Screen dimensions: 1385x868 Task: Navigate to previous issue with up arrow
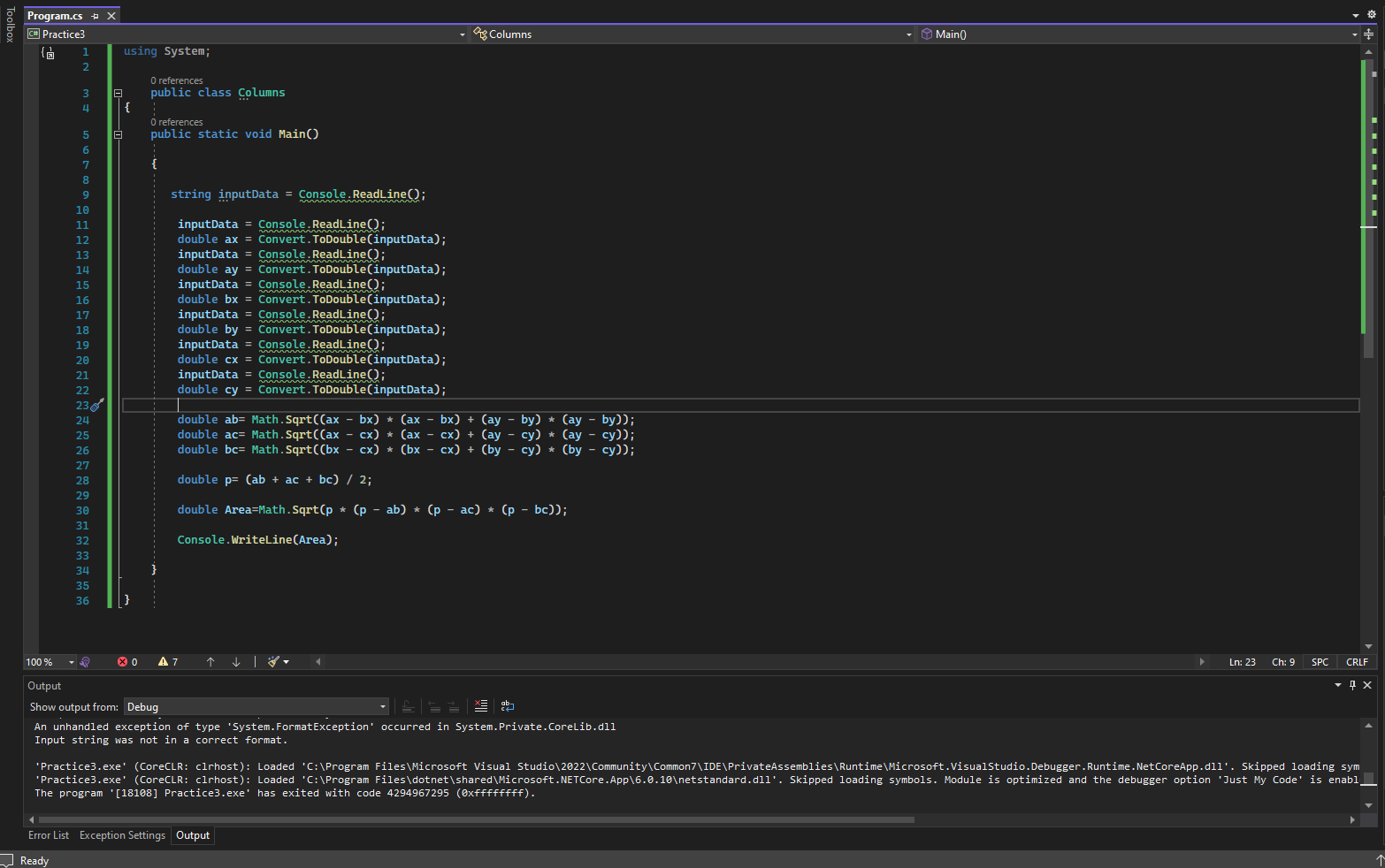coord(210,662)
